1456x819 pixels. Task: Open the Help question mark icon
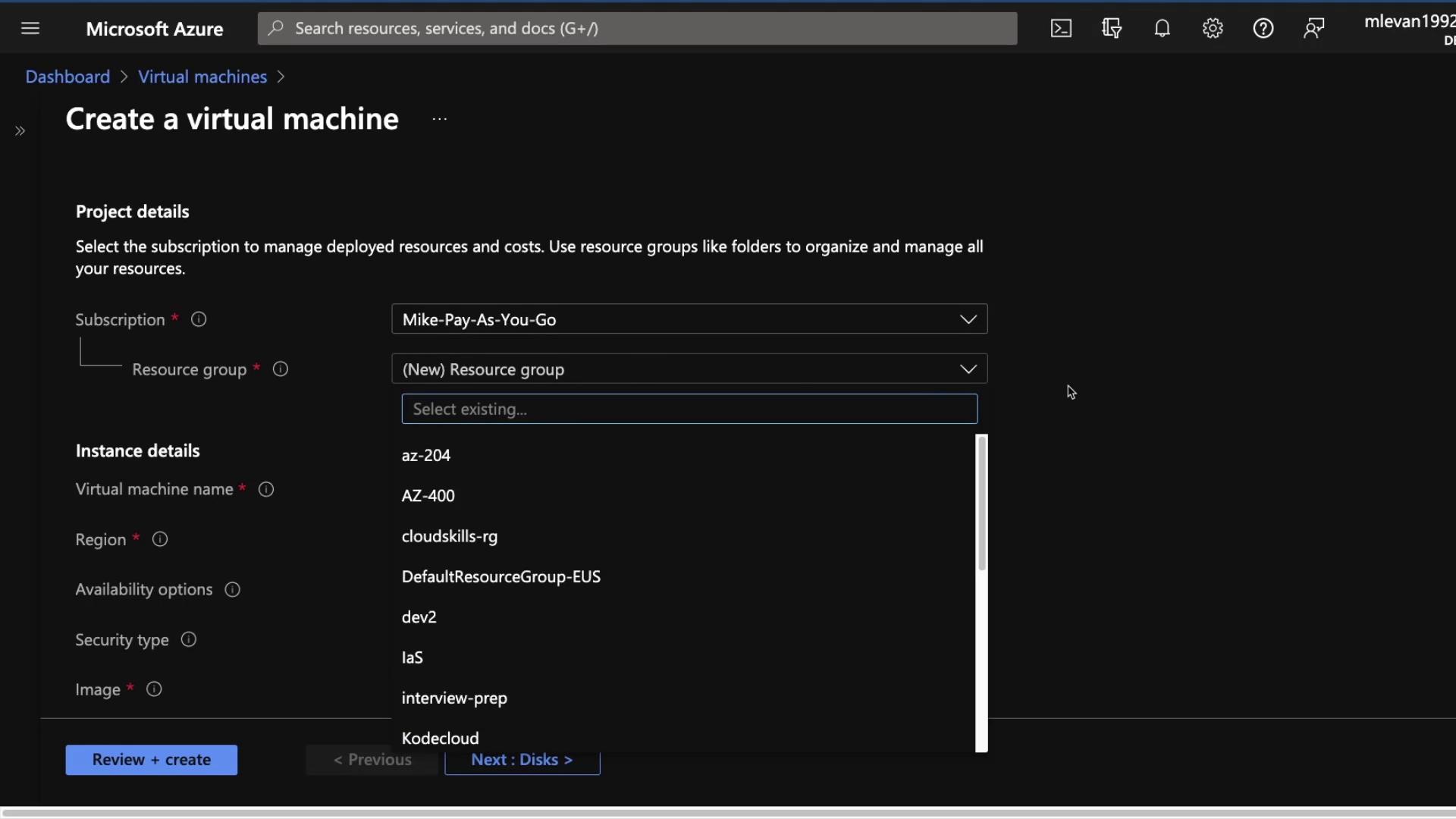[x=1263, y=29]
